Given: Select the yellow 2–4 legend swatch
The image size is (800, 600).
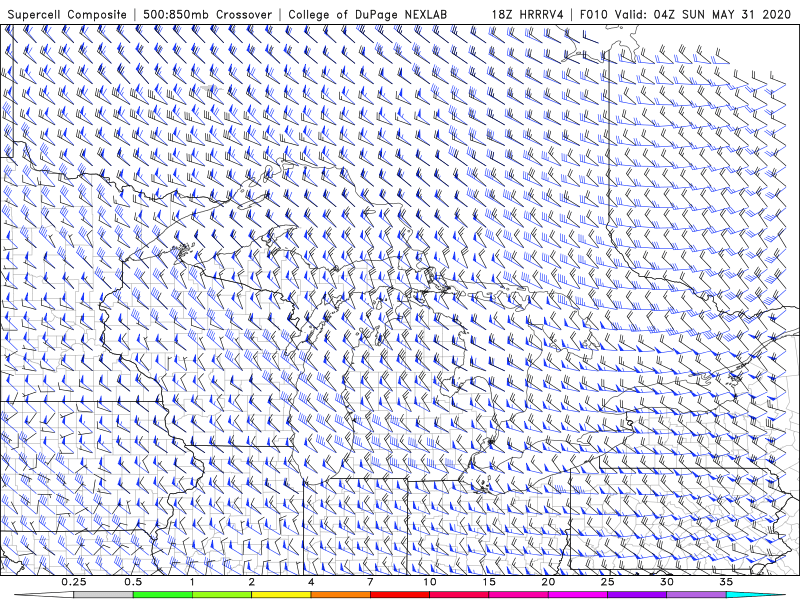Looking at the screenshot, I should pos(281,595).
